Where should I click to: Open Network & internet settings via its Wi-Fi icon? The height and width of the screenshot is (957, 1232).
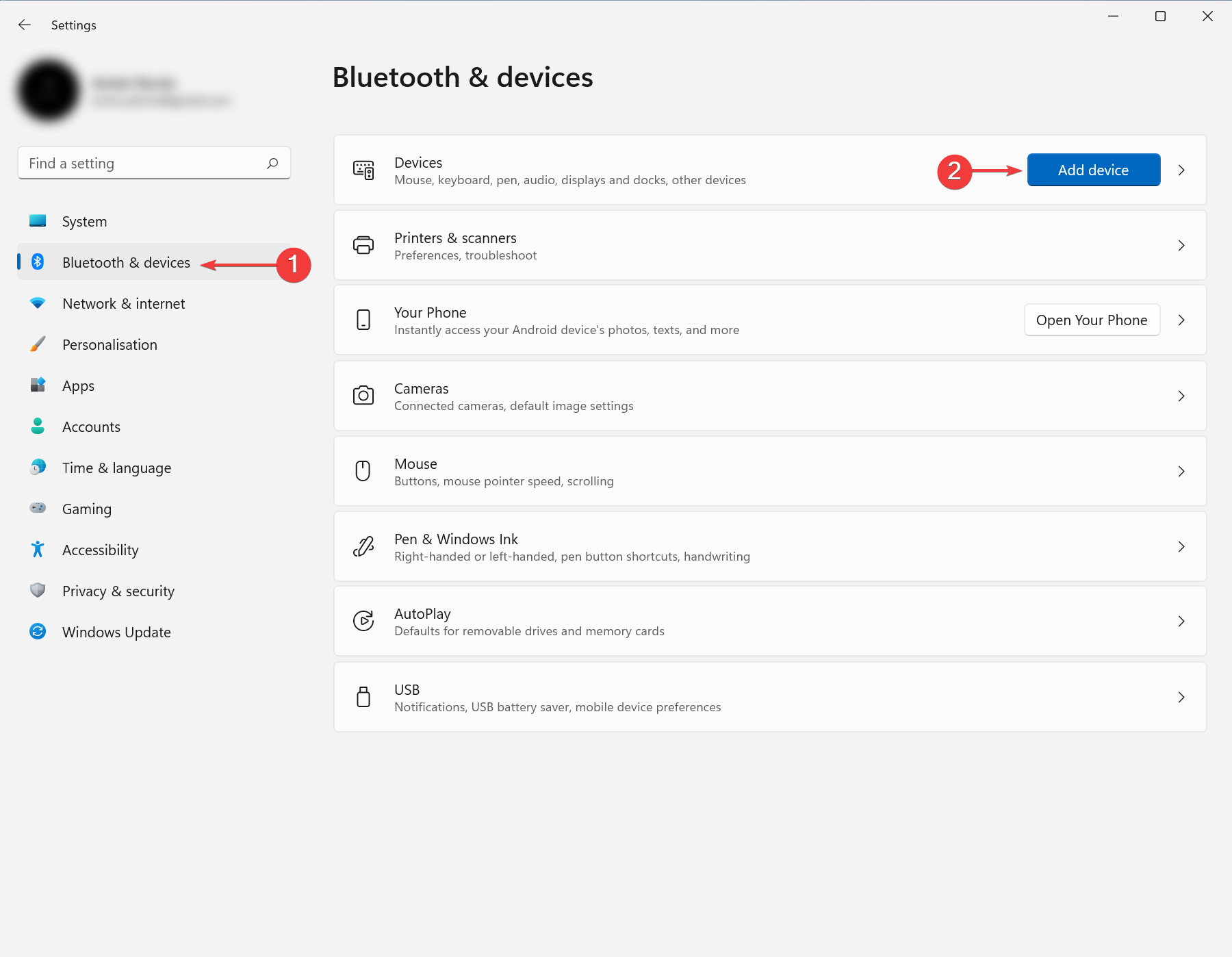[x=38, y=303]
